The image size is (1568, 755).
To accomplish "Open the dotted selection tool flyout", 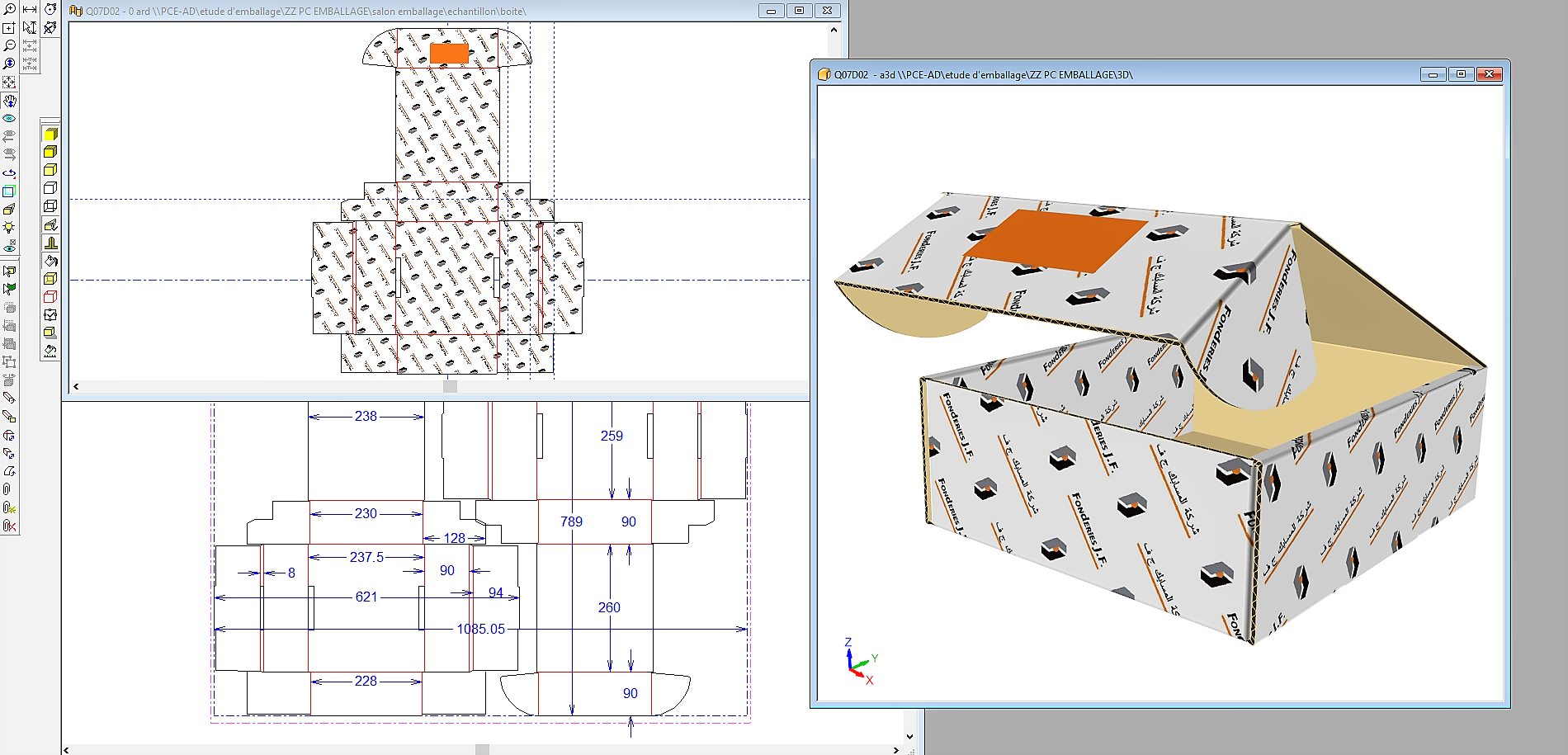I will coord(9,83).
